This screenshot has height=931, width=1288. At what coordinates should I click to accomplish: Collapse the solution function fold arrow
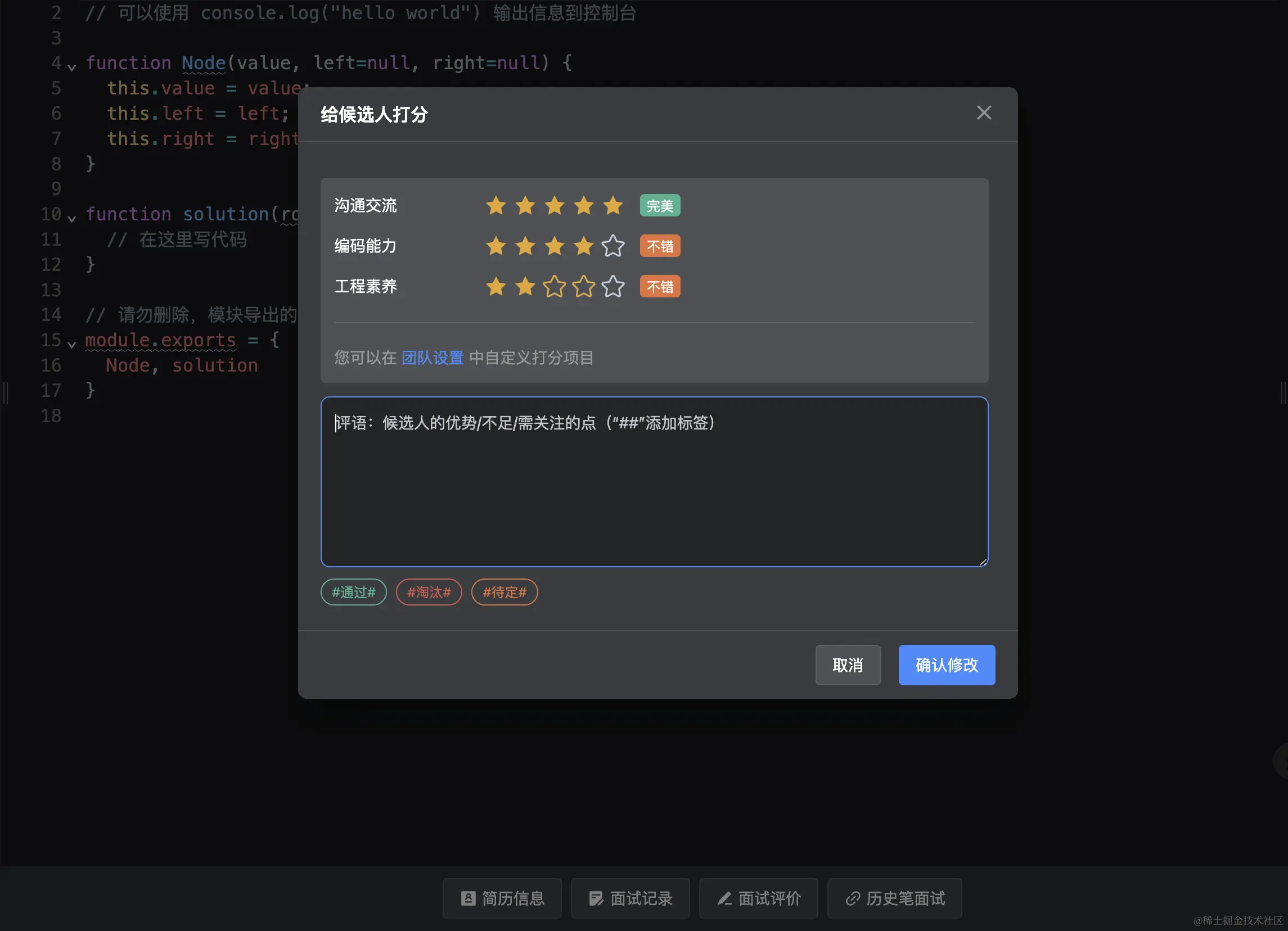coord(71,219)
